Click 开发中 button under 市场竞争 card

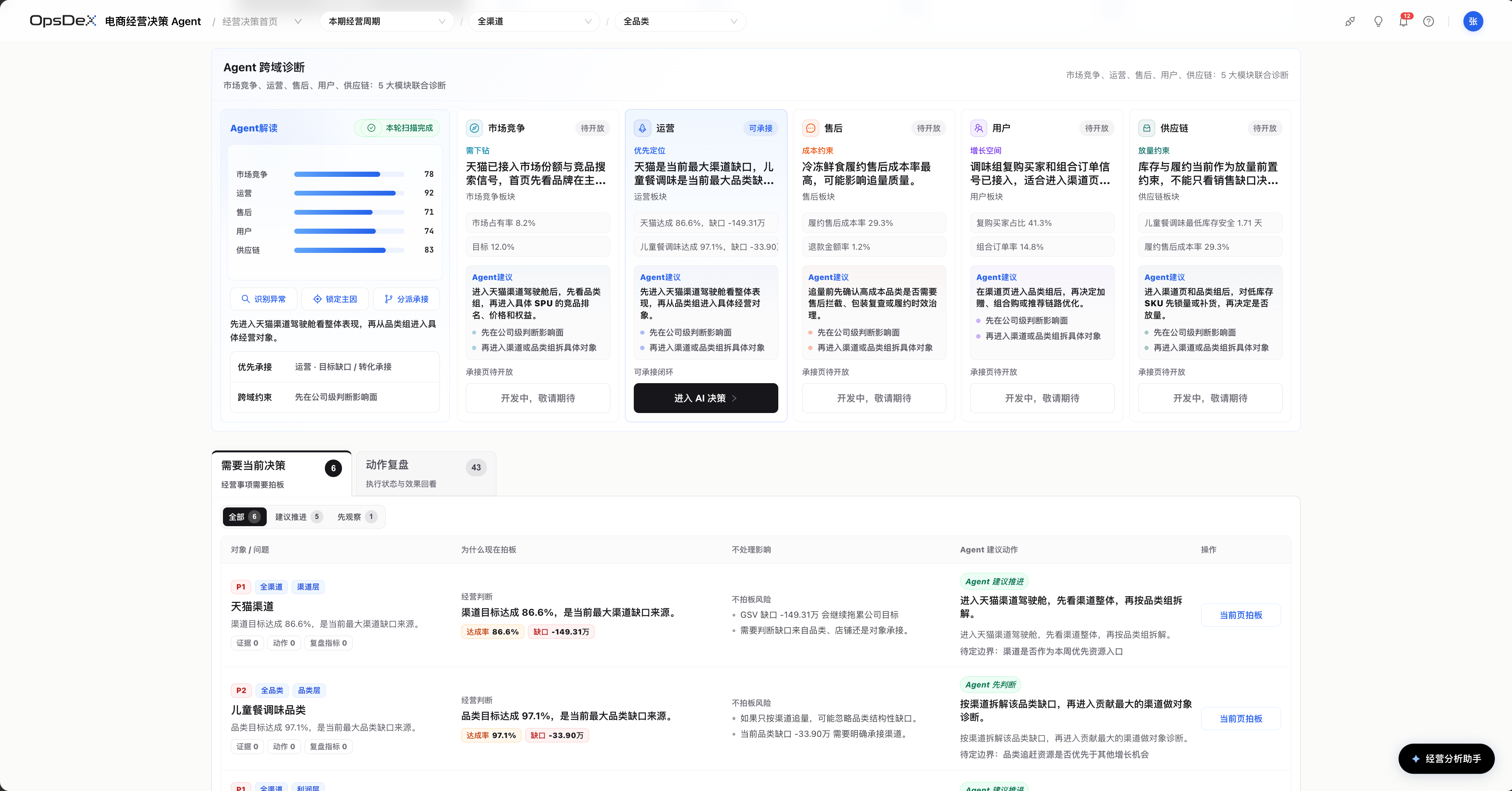pos(538,398)
